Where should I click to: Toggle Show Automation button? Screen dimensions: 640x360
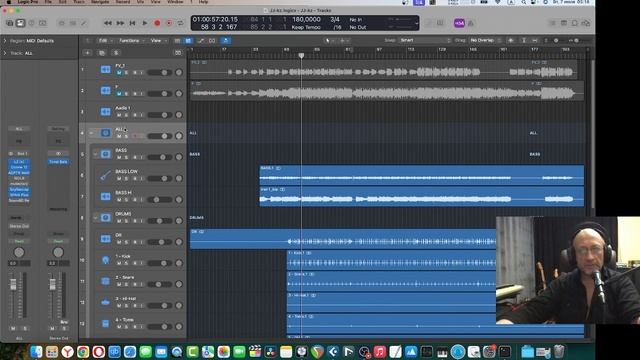pyautogui.click(x=200, y=40)
